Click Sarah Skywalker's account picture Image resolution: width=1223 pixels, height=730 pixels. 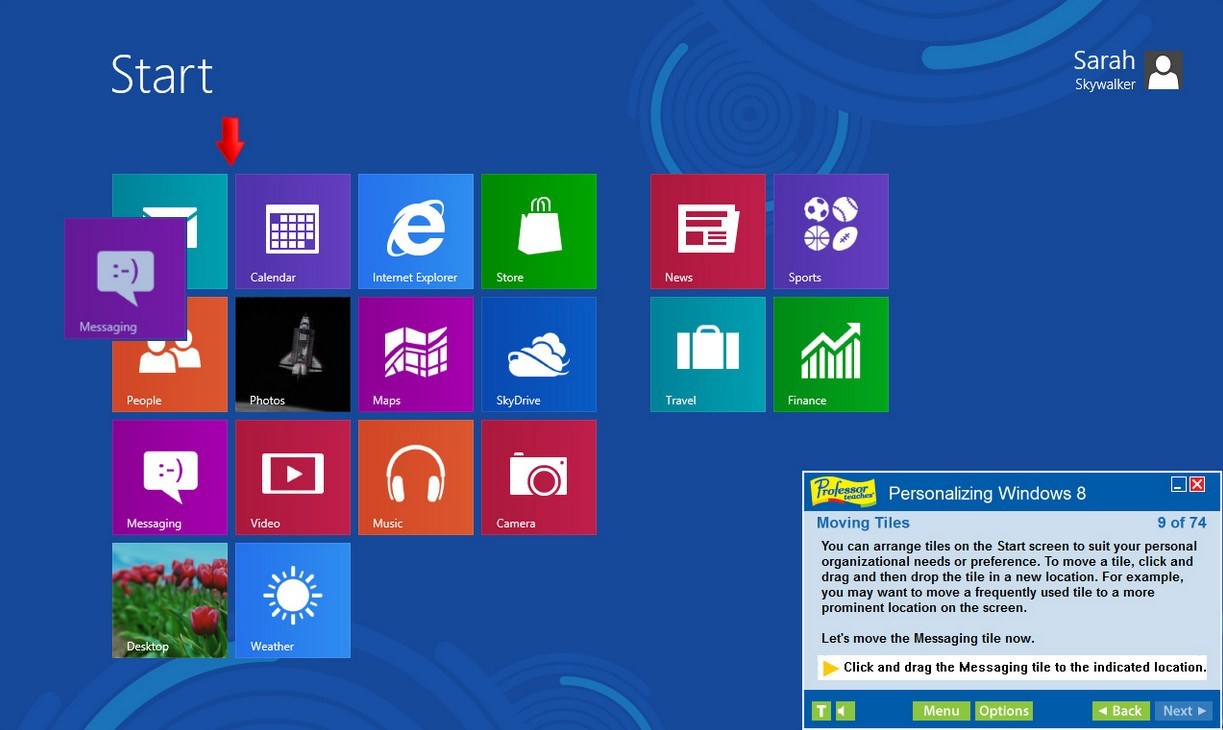1163,71
